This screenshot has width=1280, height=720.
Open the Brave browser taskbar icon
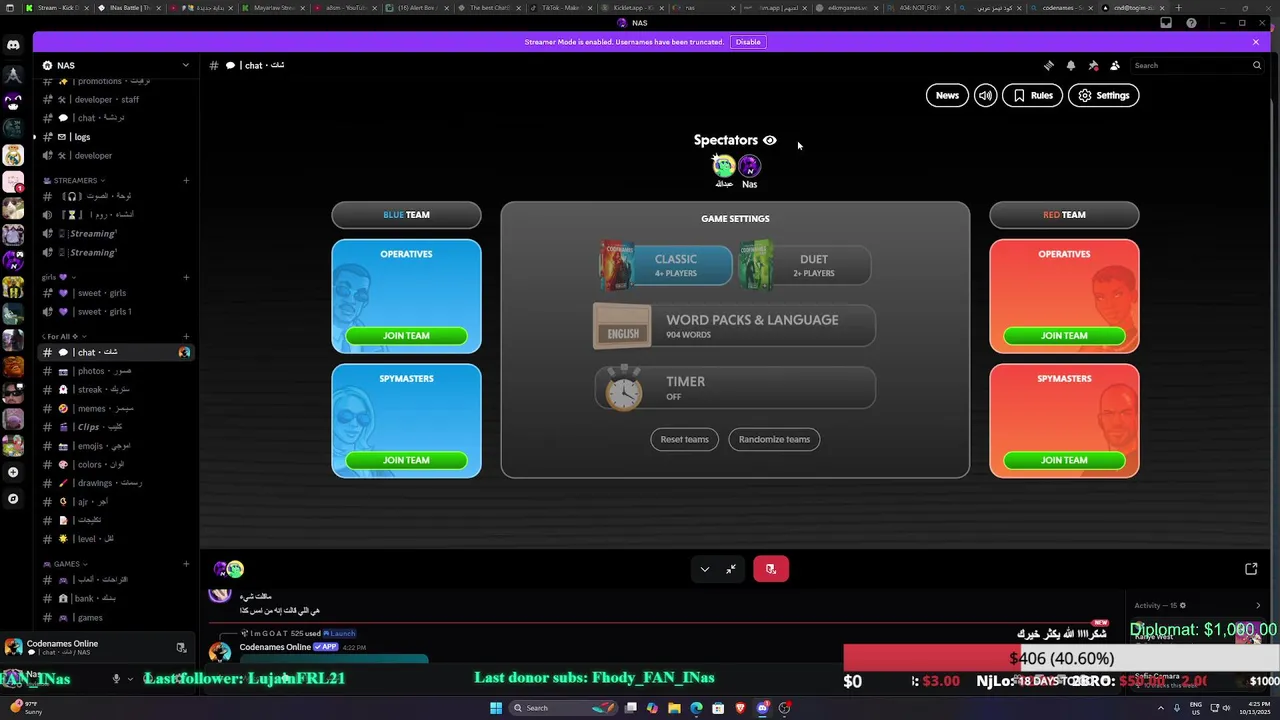click(740, 708)
